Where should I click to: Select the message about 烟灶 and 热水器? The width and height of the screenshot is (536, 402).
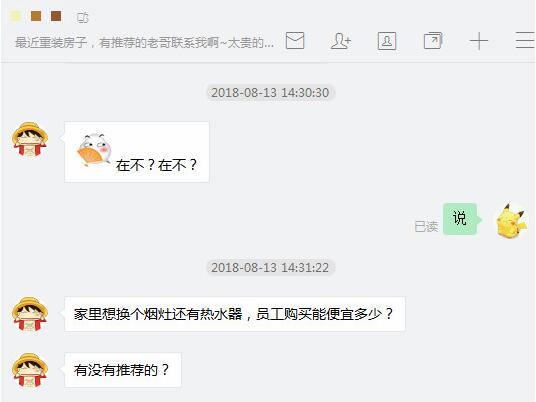234,314
